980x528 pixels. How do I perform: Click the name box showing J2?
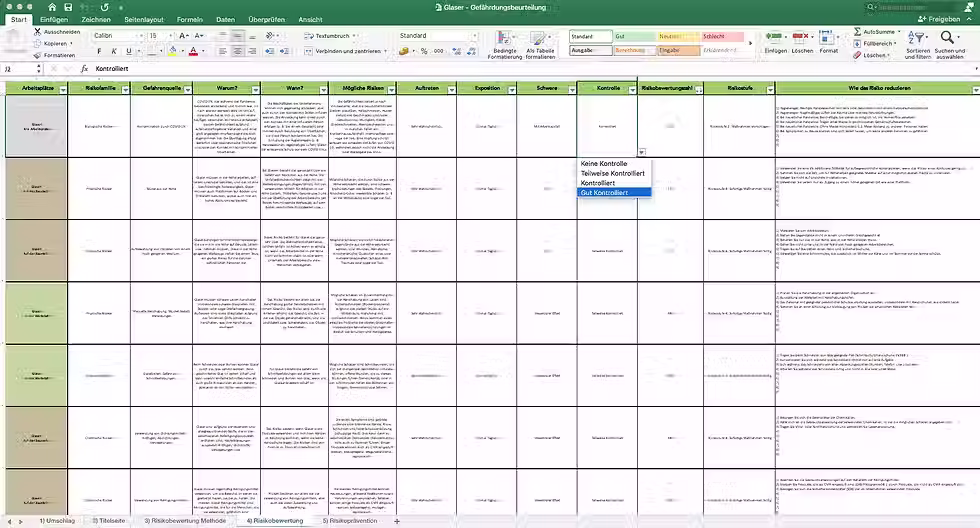19,69
